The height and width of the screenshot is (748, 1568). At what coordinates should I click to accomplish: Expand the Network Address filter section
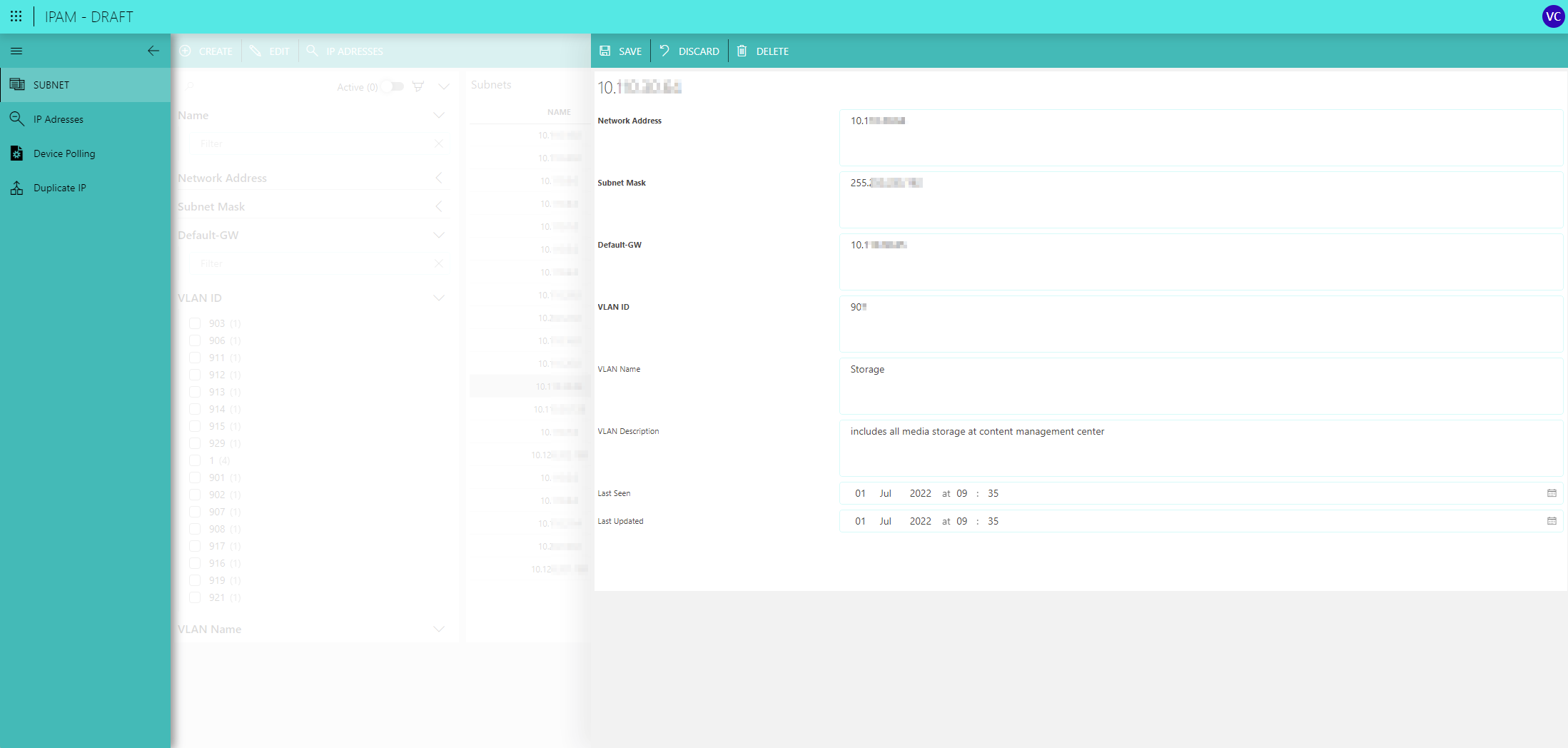[x=439, y=178]
